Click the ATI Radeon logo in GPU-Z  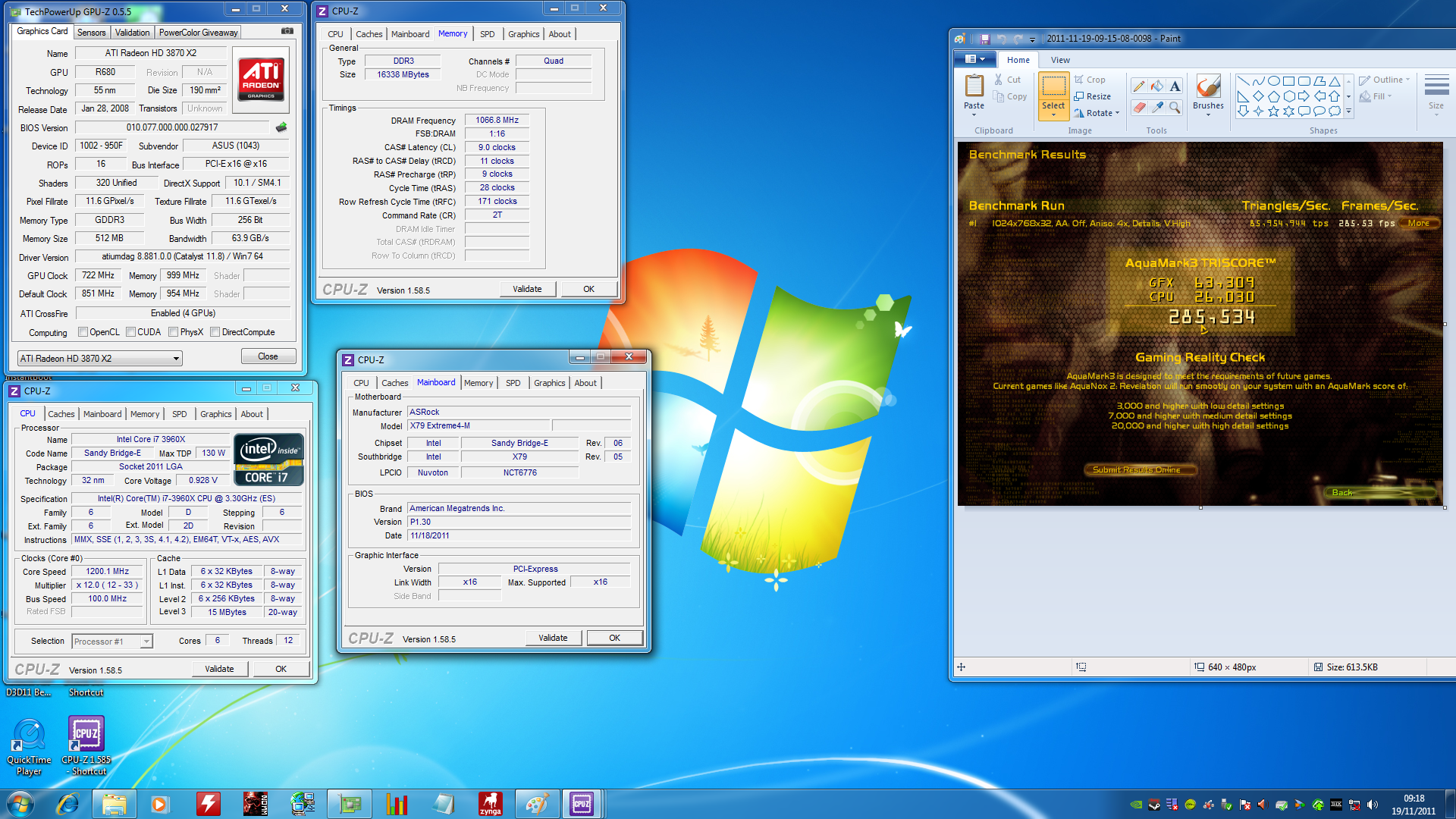(x=262, y=80)
